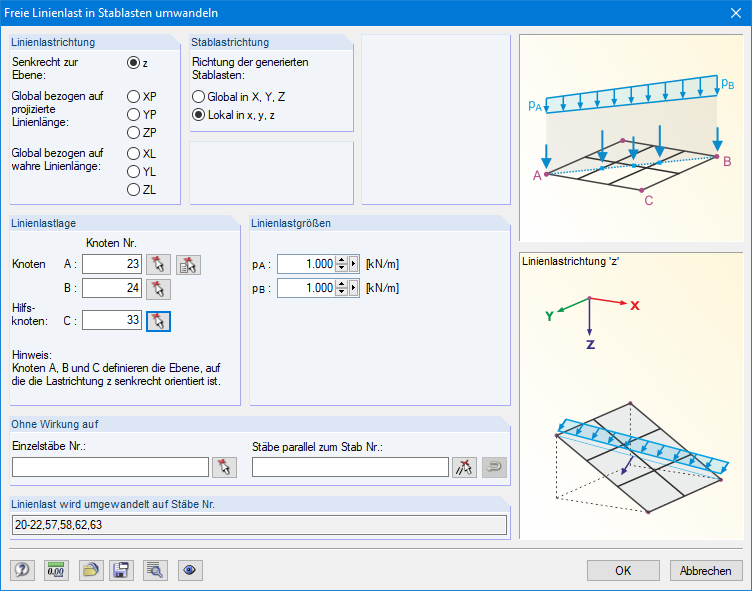Pick node A graphically with cursor icon
The image size is (752, 591).
158,265
